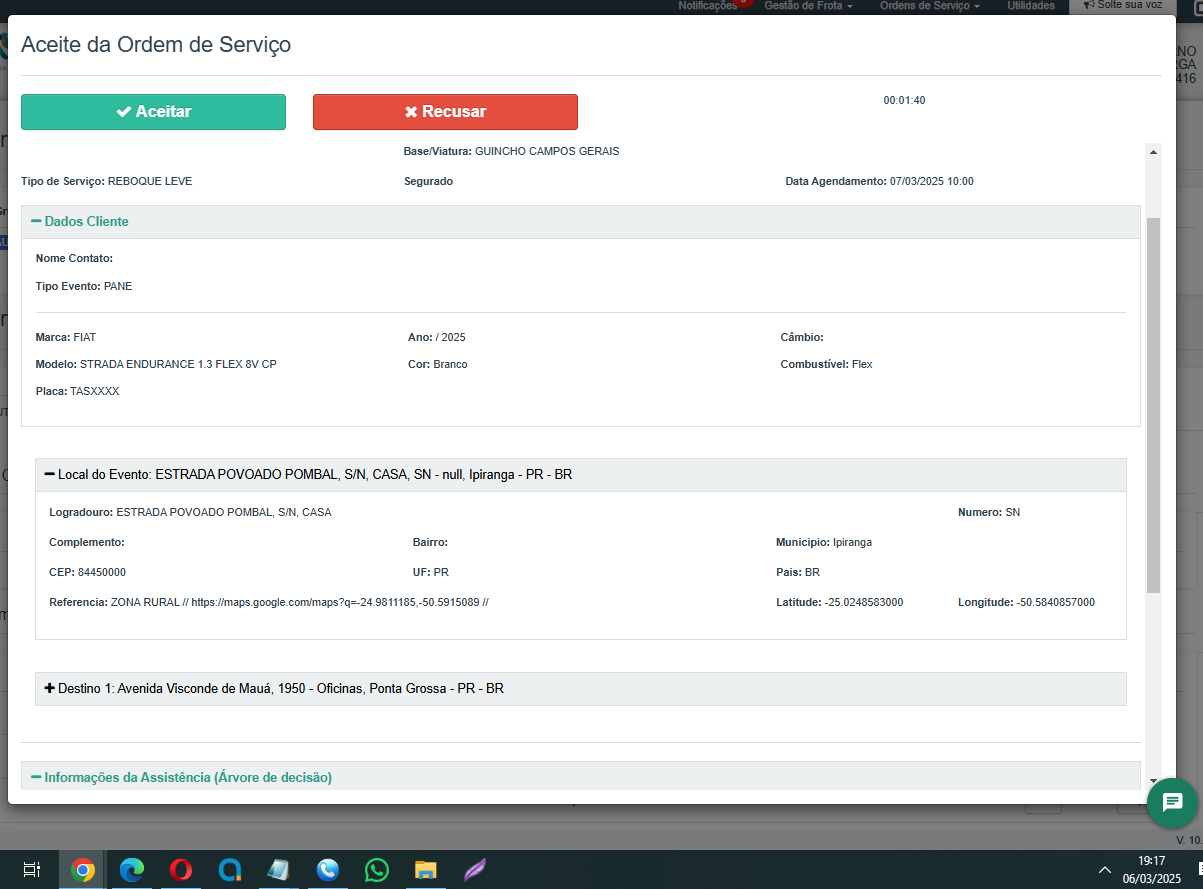Open Microsoft Edge from the taskbar
Viewport: 1203px width, 889px height.
(132, 870)
